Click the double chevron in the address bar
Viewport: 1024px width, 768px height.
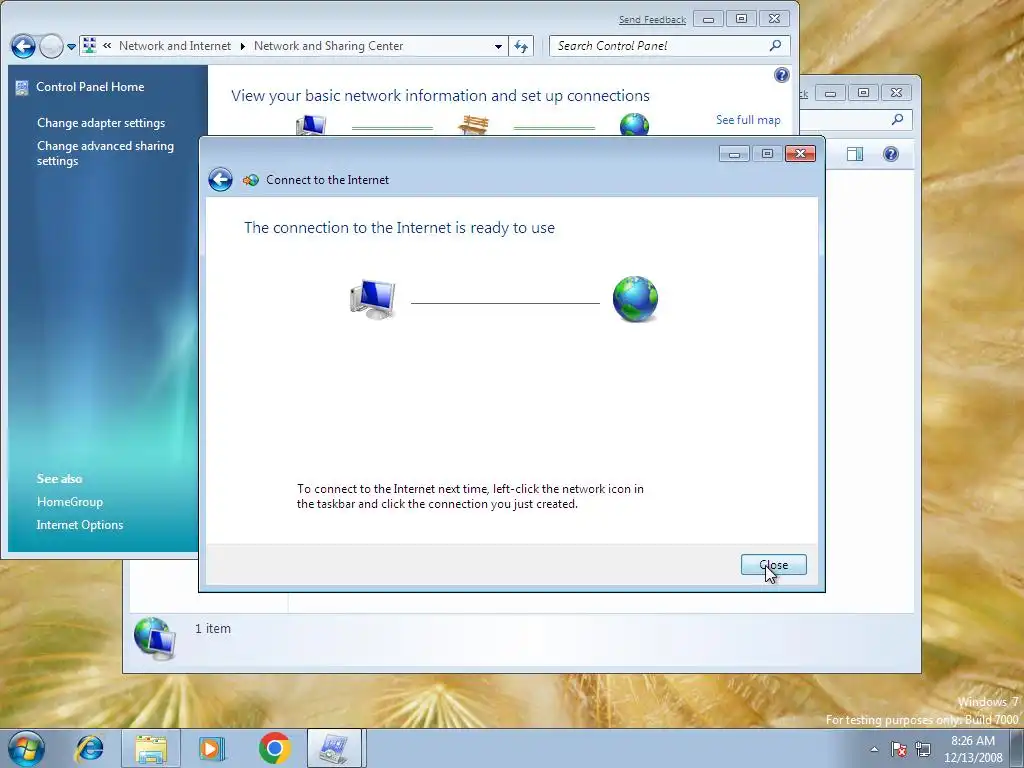[107, 46]
